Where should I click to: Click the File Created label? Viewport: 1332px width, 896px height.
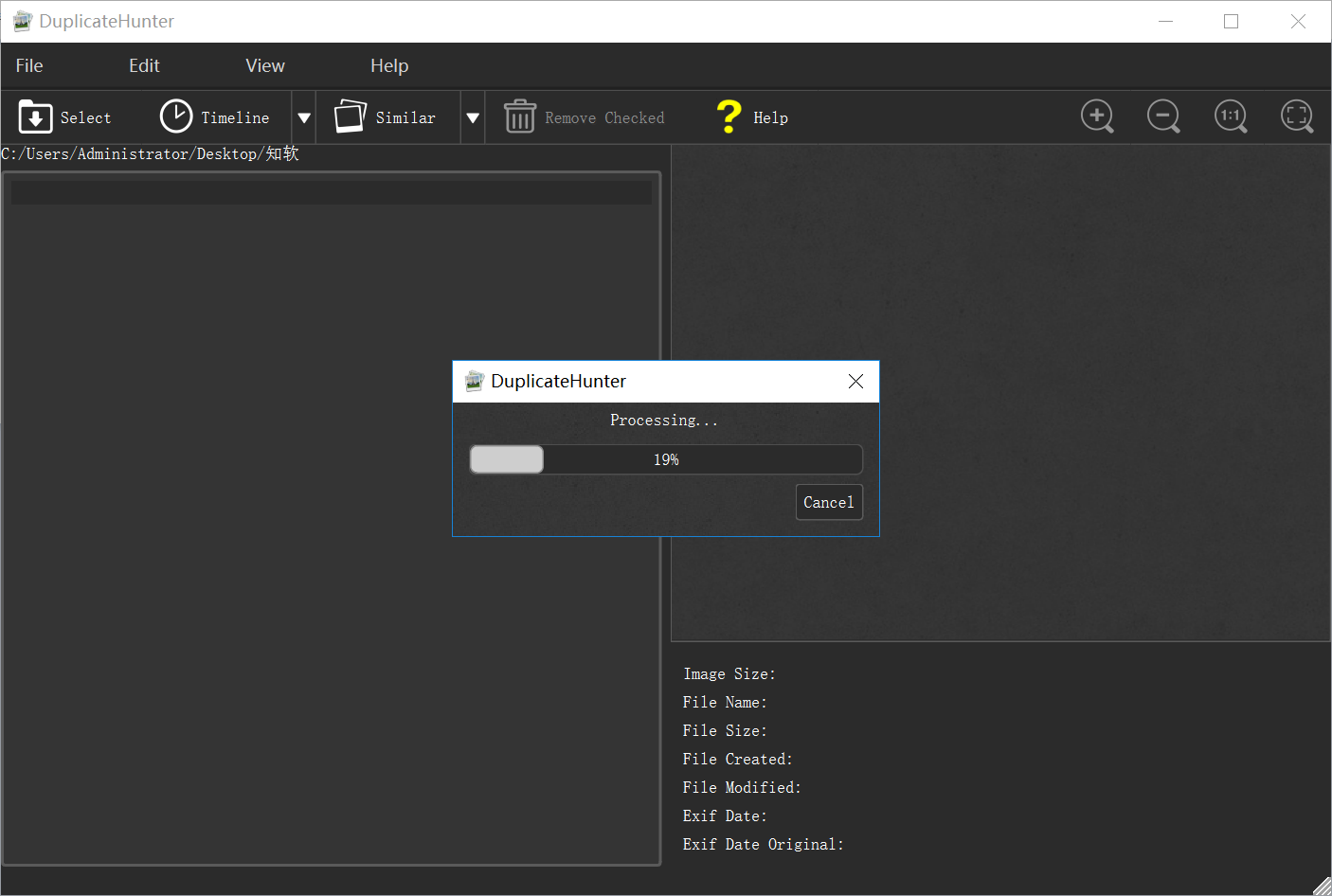coord(738,759)
